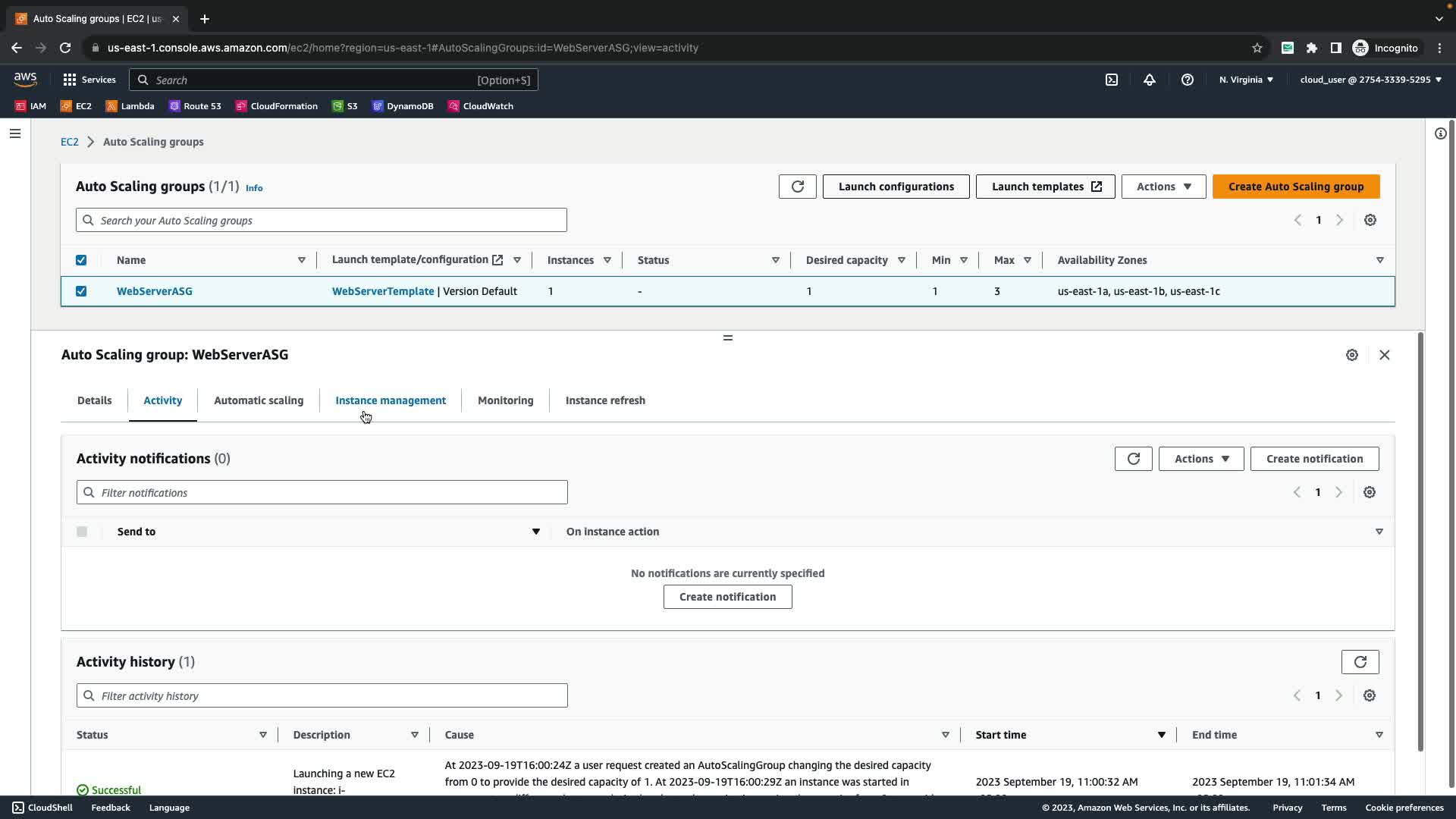Refresh the Activity history section
The width and height of the screenshot is (1456, 819).
pyautogui.click(x=1360, y=662)
